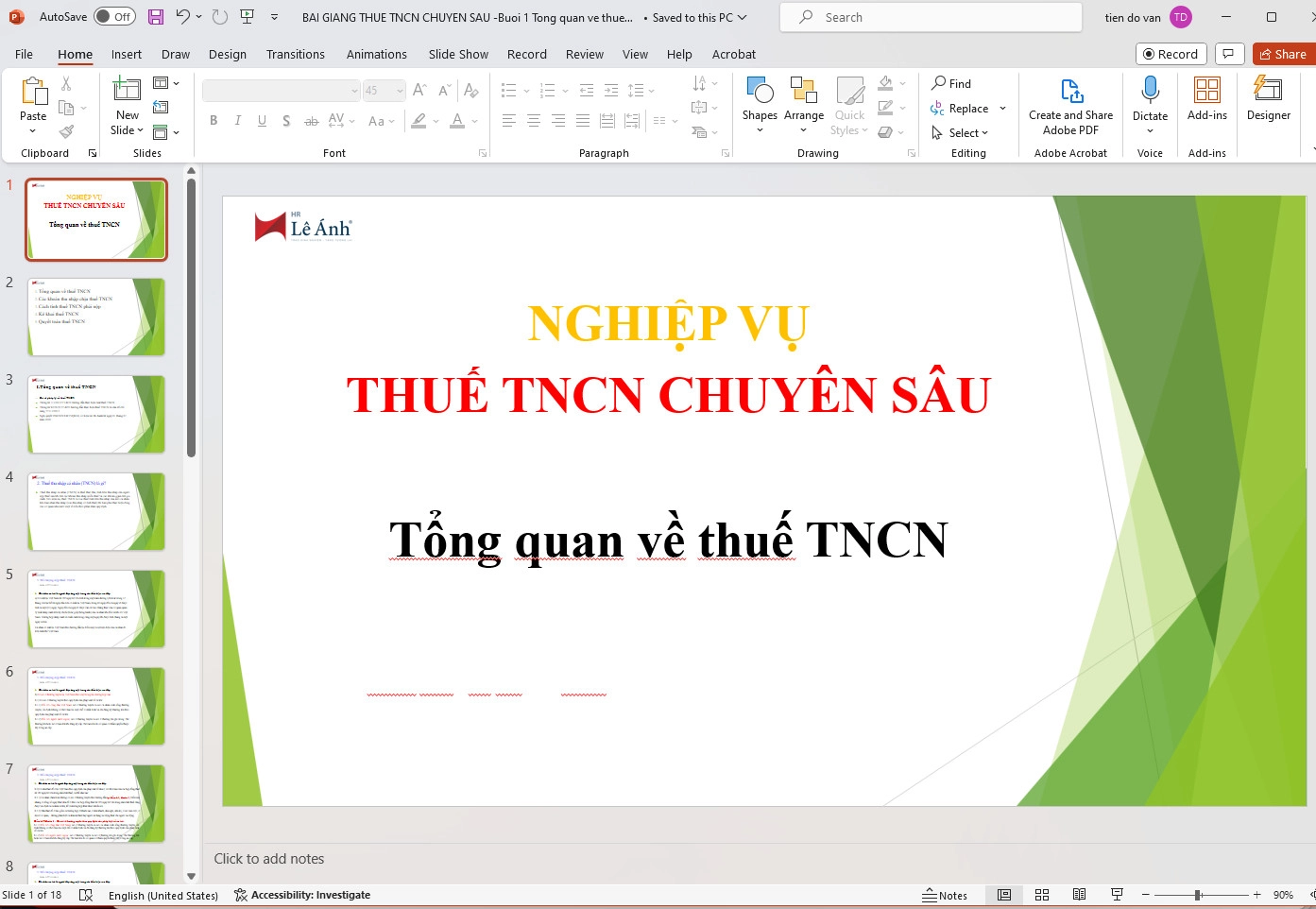Start Reading View from status bar

point(1079,895)
